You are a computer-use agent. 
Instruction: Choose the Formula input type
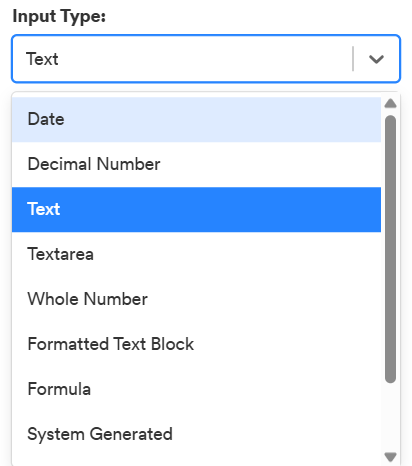[196, 389]
